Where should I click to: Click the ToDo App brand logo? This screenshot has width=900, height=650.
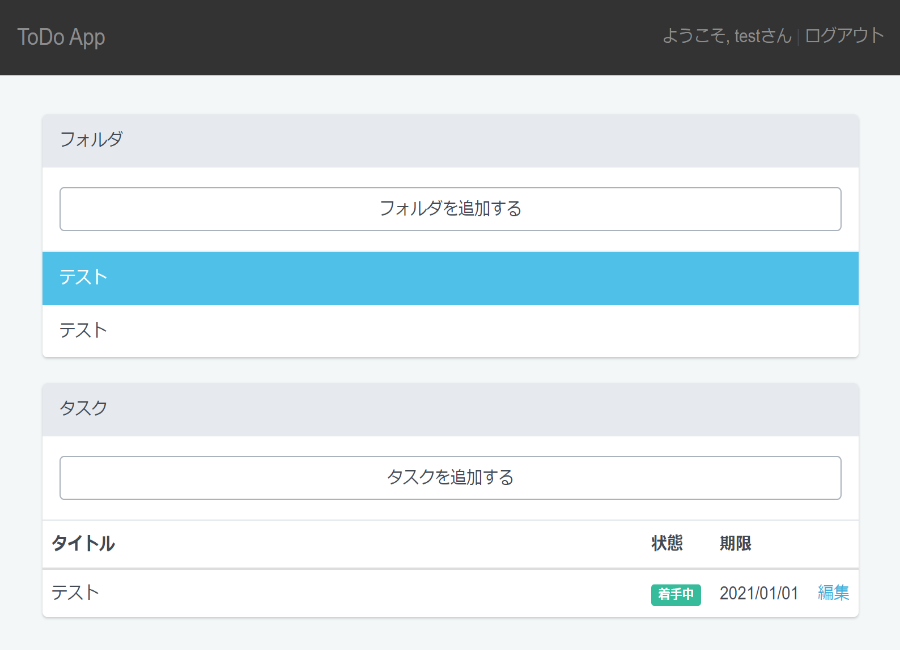61,37
